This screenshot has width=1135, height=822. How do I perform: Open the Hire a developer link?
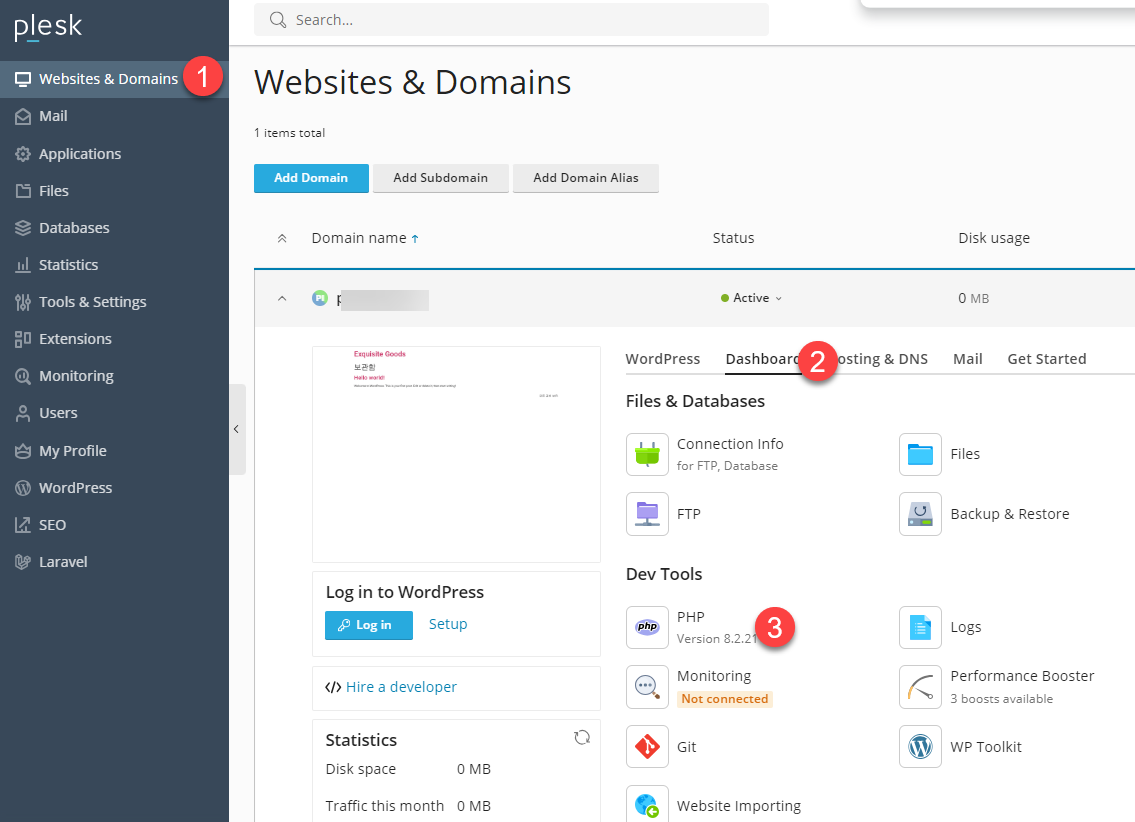pos(401,687)
